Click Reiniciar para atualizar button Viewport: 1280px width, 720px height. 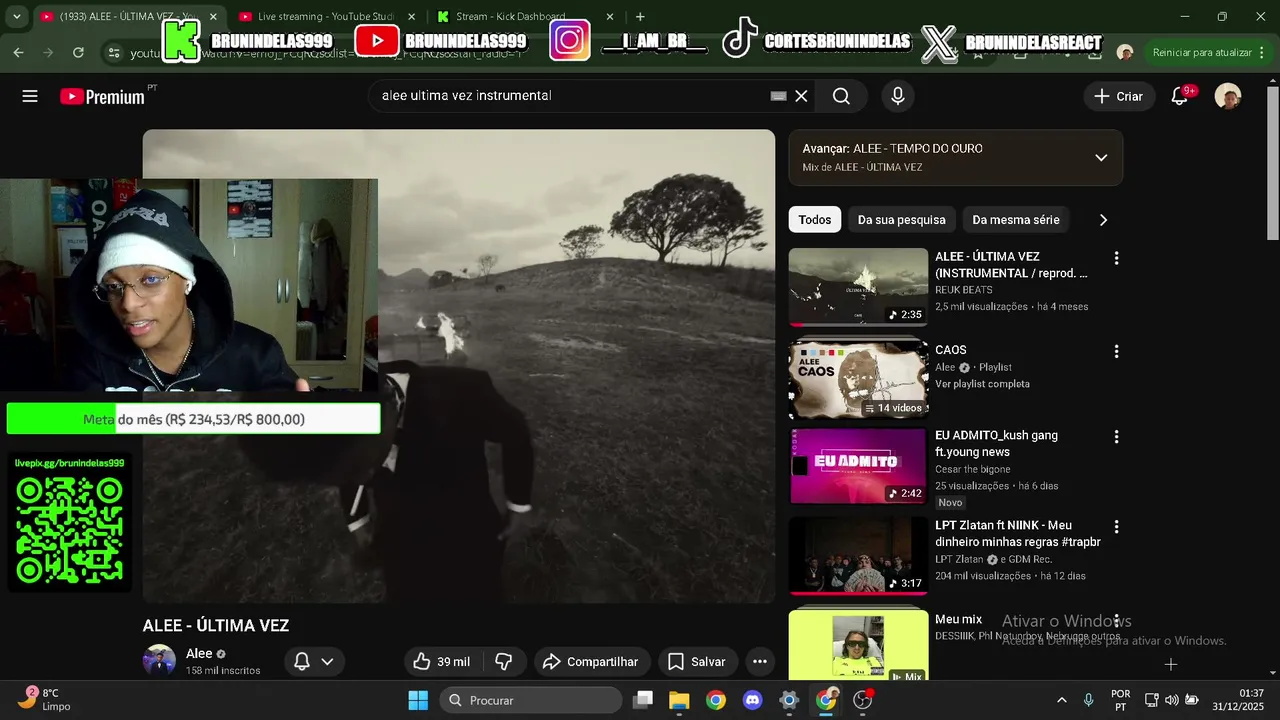pyautogui.click(x=1202, y=52)
